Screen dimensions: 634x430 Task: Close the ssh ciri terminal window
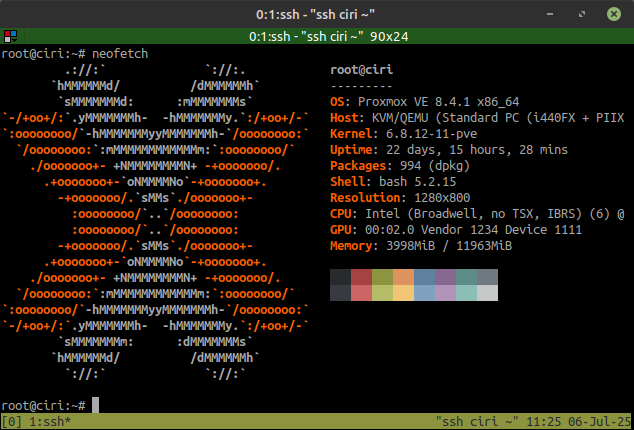pyautogui.click(x=614, y=14)
